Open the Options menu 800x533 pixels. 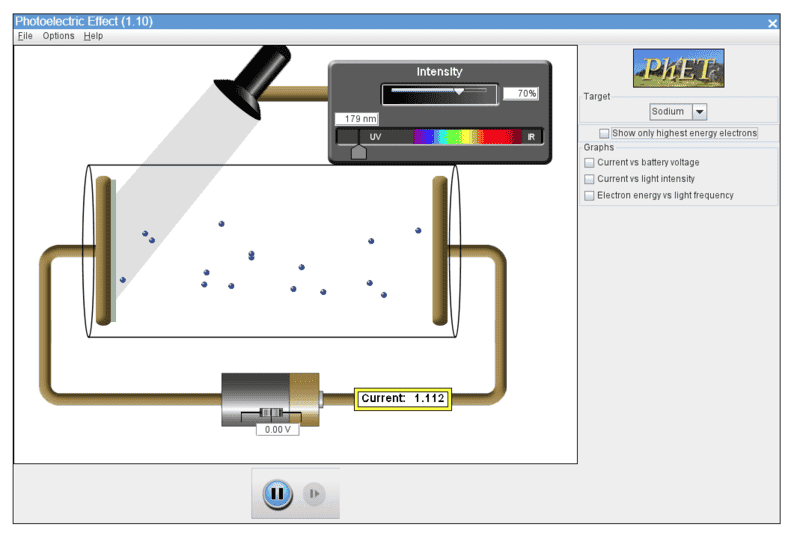[x=58, y=36]
